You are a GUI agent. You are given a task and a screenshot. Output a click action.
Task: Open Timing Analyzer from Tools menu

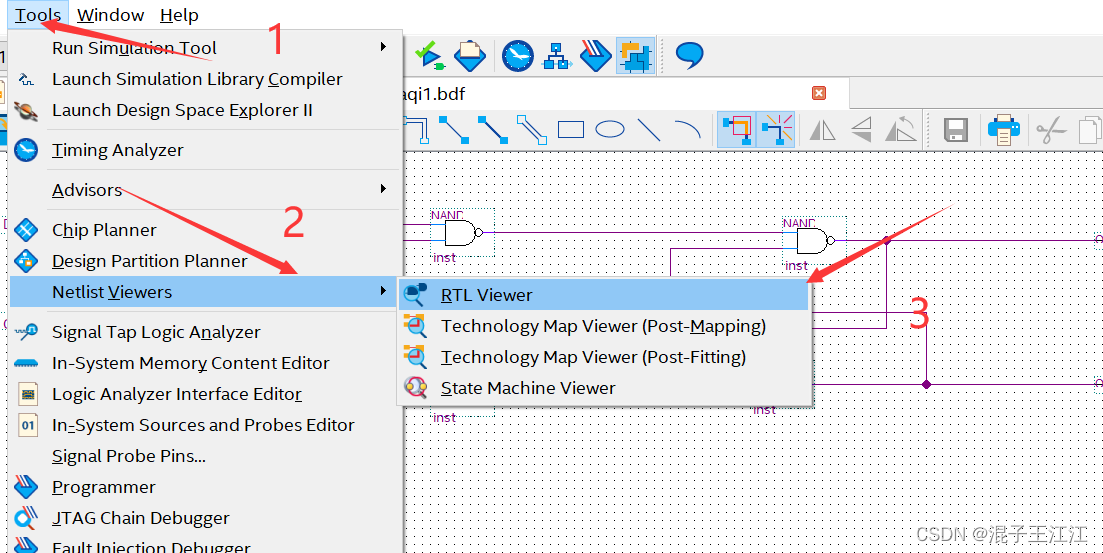[205, 150]
